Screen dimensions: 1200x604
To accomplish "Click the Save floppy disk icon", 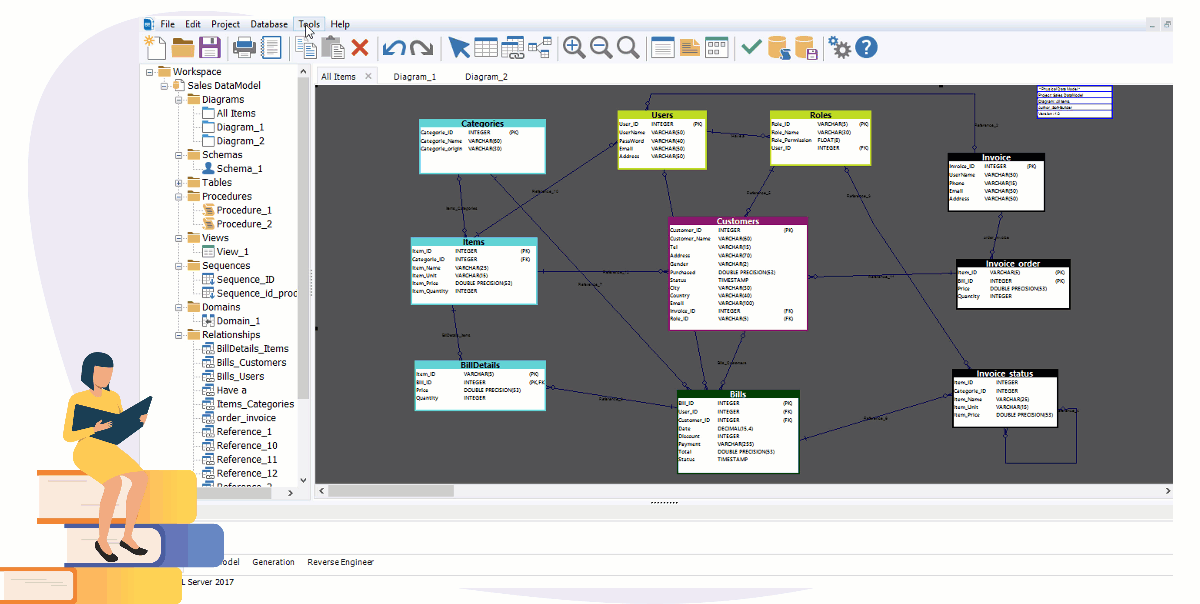I will click(209, 47).
